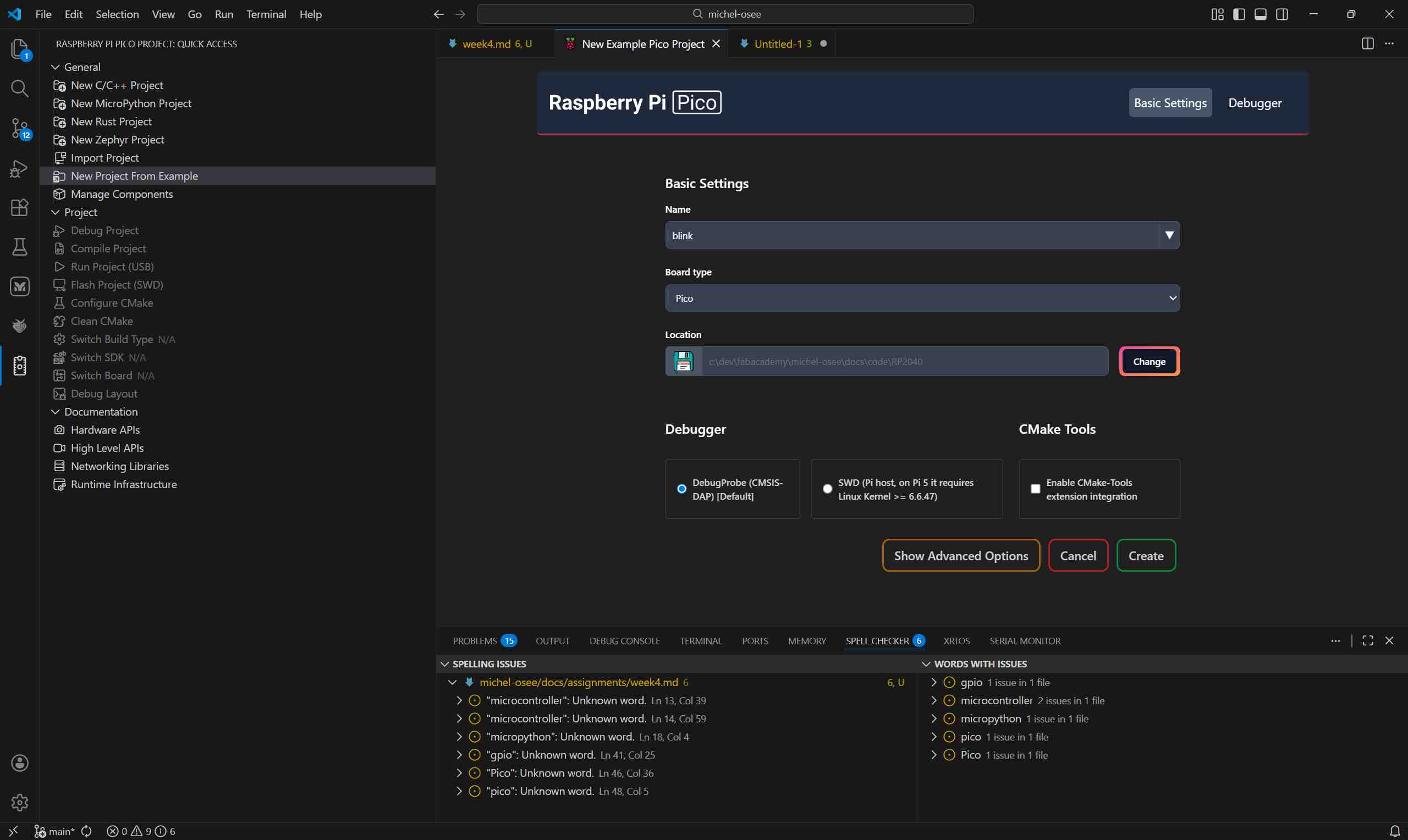Switch to the TERMINAL panel tab
This screenshot has height=840, width=1408.
(x=700, y=641)
